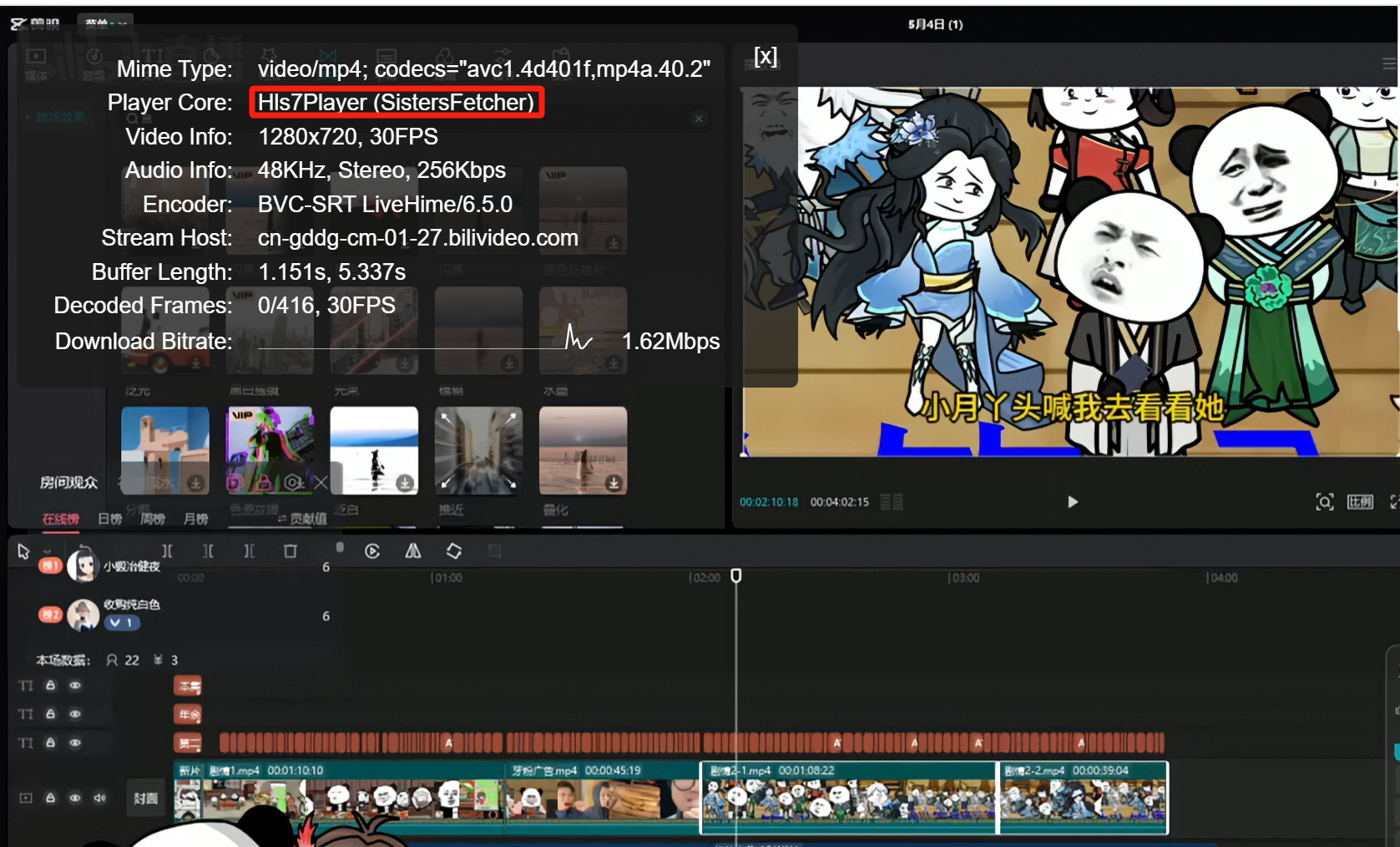The width and height of the screenshot is (1400, 847).
Task: Click the grid columns icon beside timecode
Action: point(892,502)
